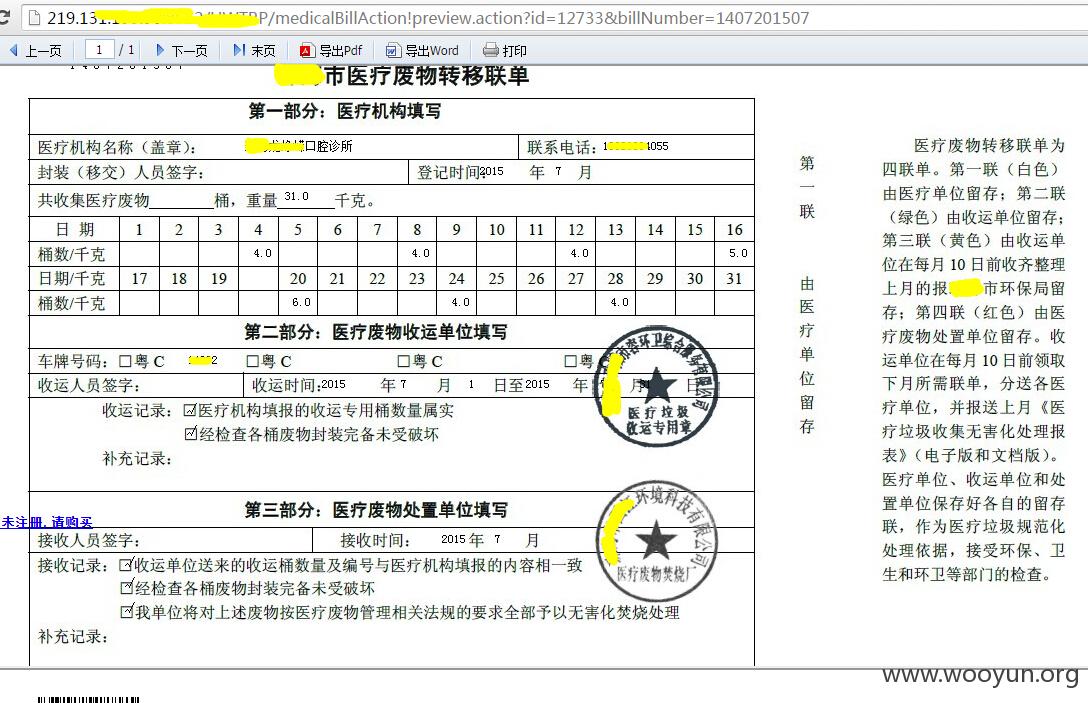Click the 4.0 value under date 28
Screen dimensions: 1088x703
[x=620, y=303]
